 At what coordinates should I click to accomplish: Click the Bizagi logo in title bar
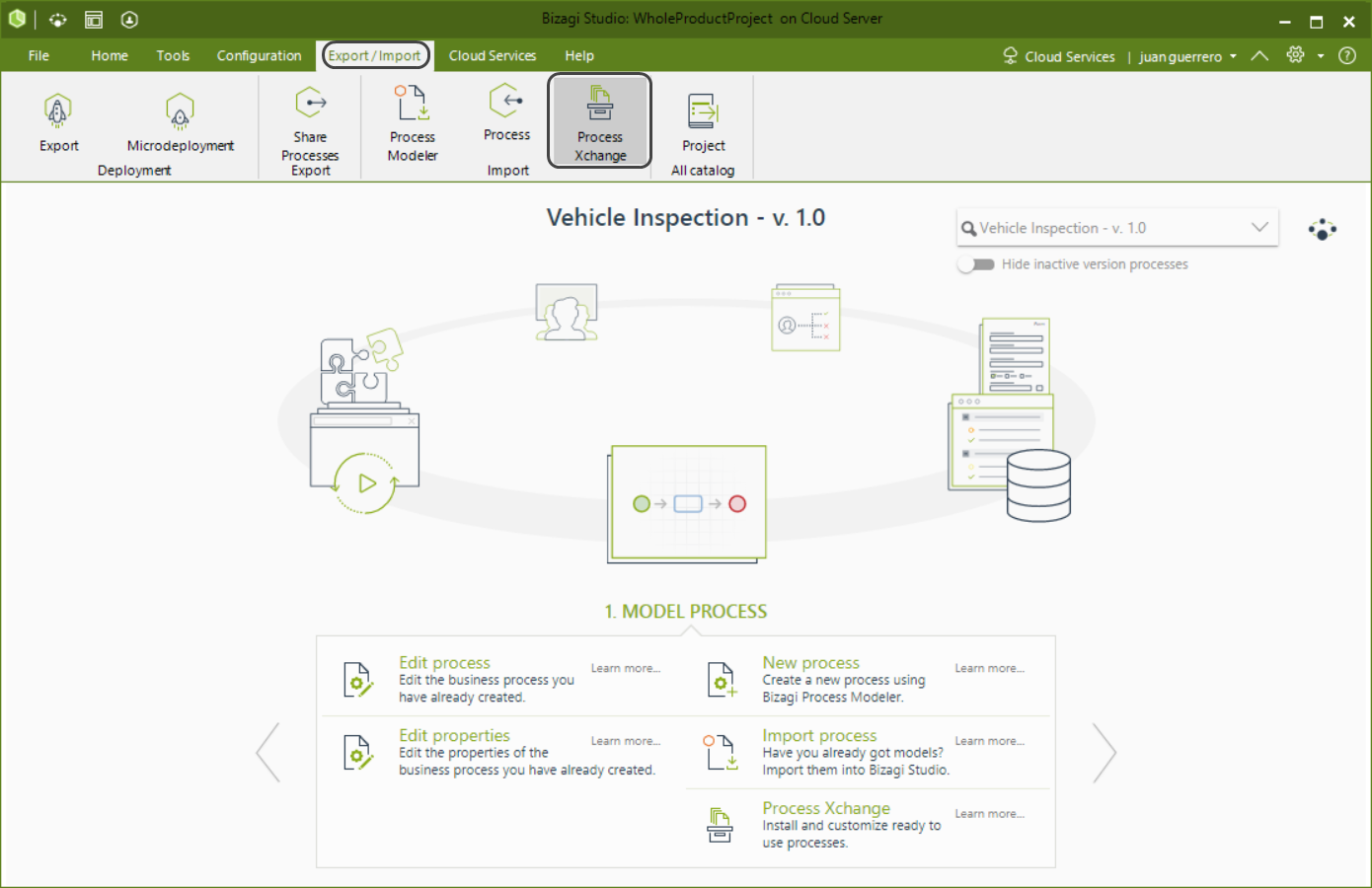tap(17, 19)
